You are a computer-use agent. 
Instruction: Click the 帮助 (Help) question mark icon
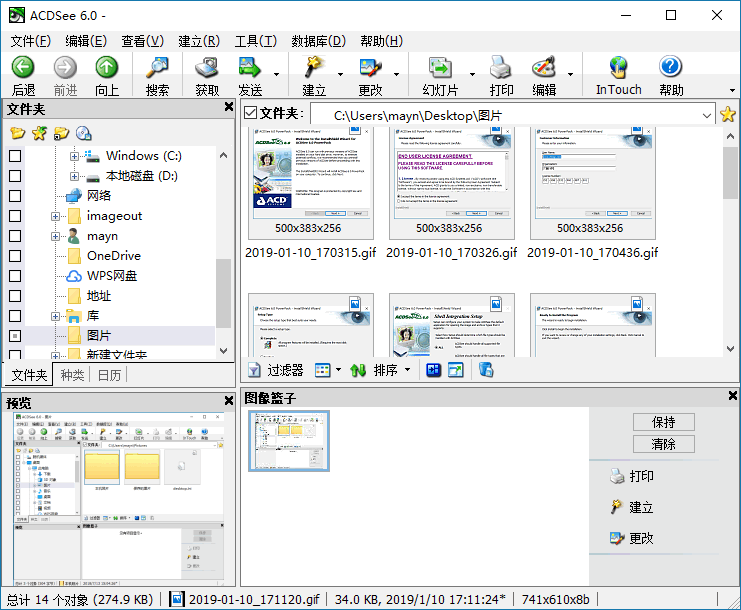[x=671, y=68]
